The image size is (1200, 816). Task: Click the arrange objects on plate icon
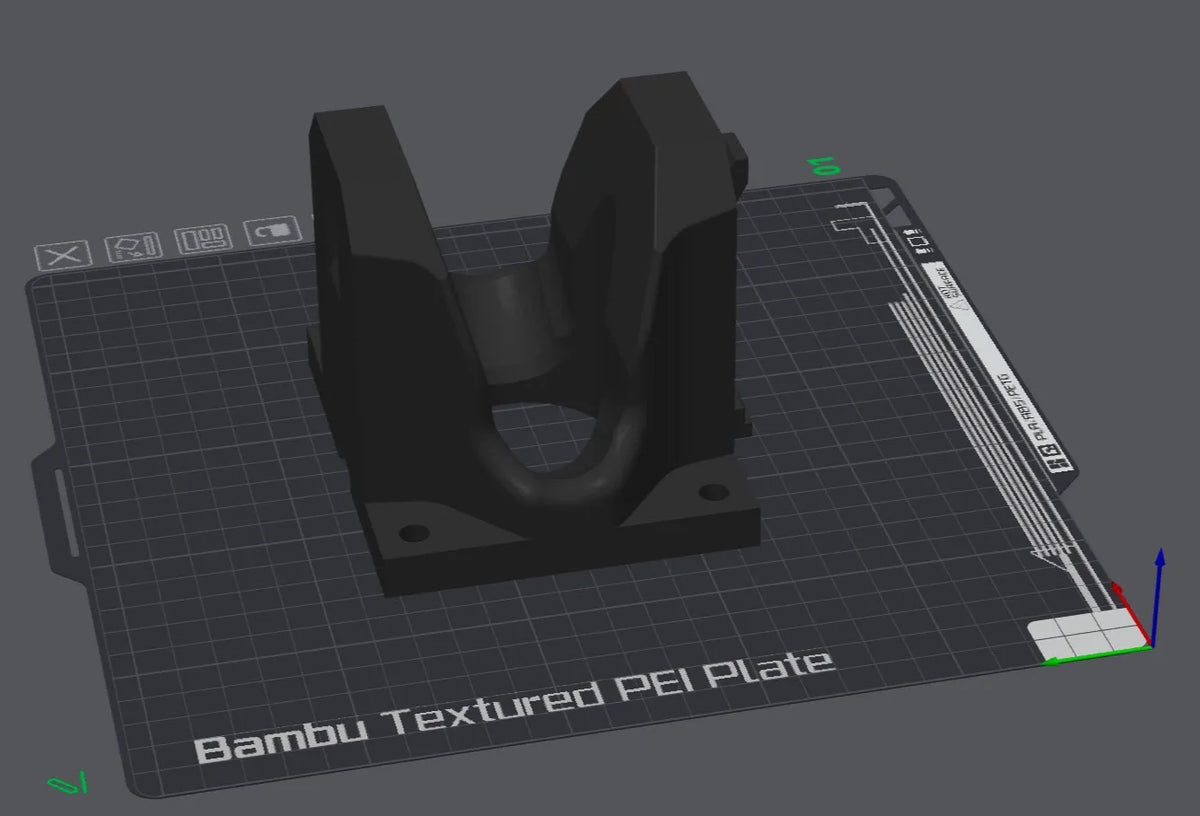(203, 239)
